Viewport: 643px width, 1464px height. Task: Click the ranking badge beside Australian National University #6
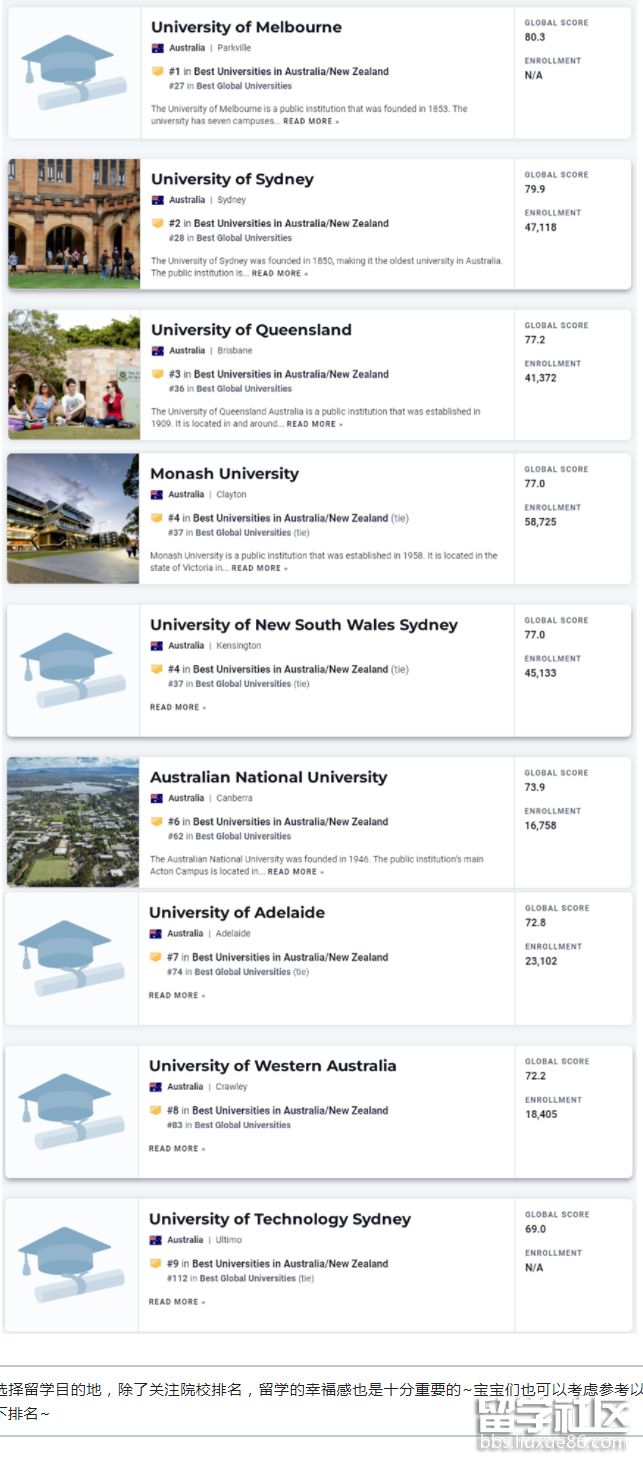156,822
